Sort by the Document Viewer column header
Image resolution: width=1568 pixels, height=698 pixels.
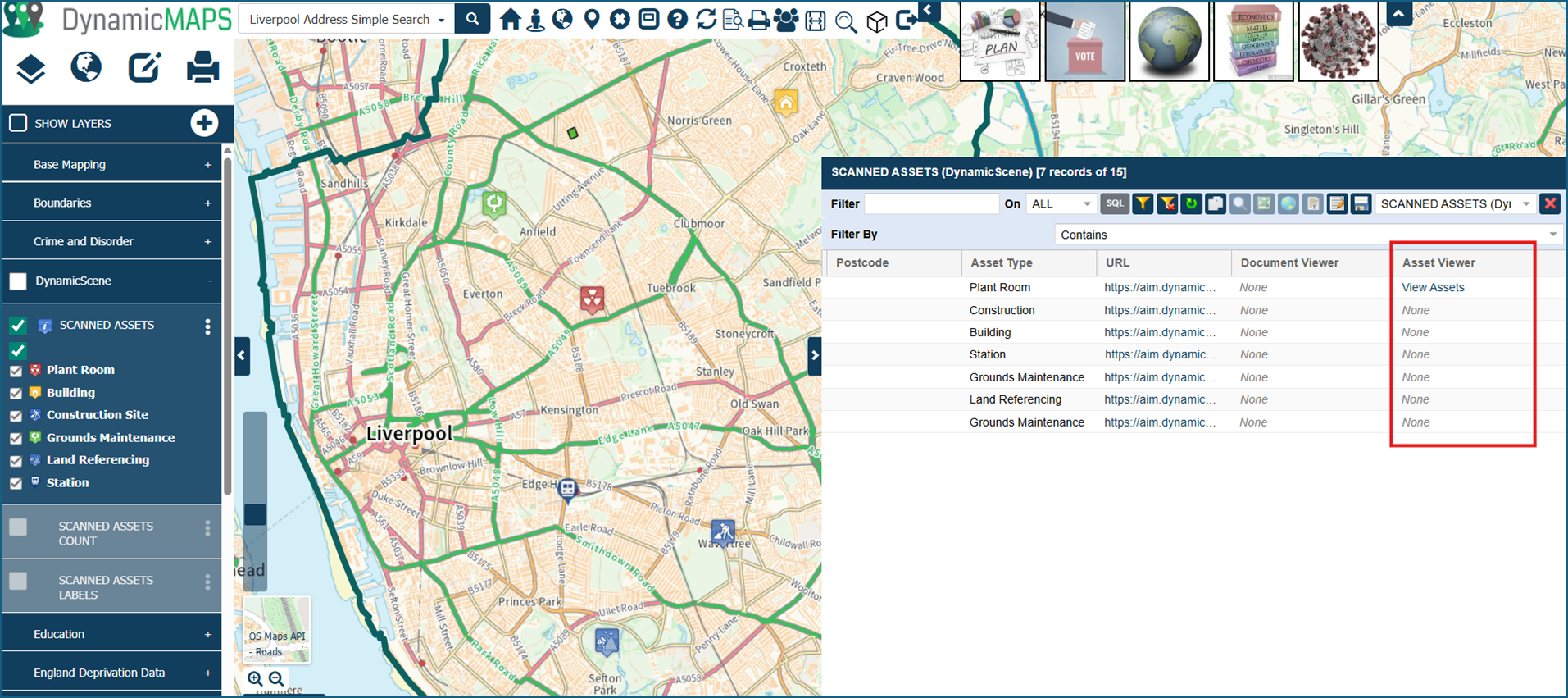(x=1311, y=262)
